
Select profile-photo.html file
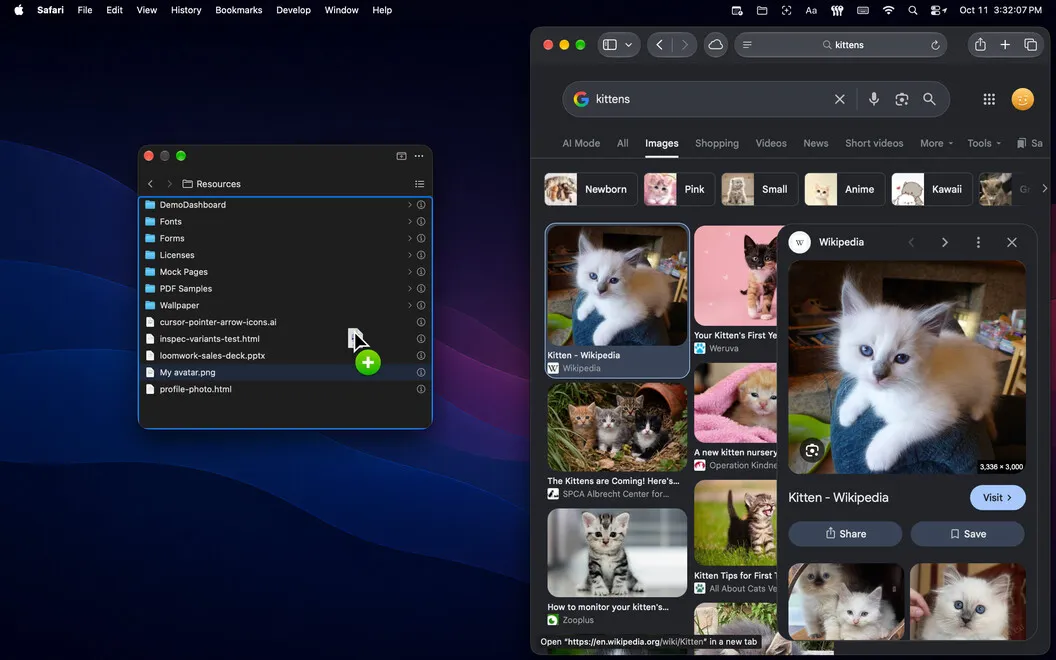click(x=286, y=389)
